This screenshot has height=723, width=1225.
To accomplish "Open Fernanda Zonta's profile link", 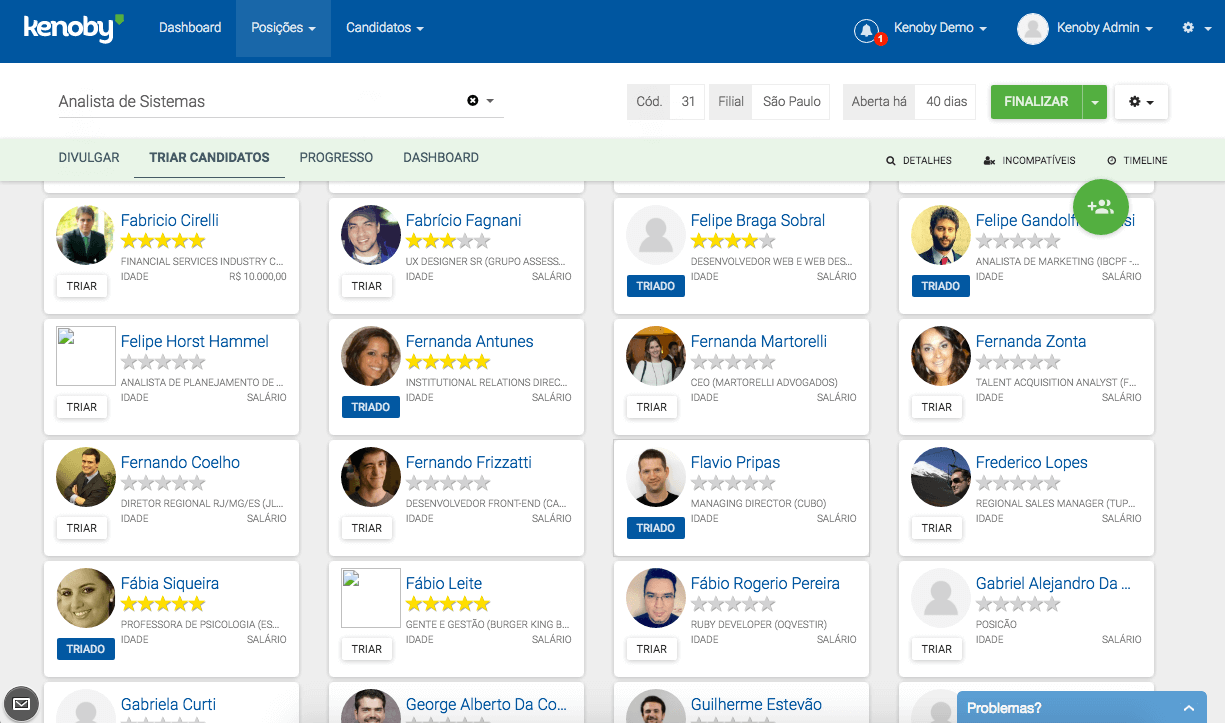I will pos(1031,342).
